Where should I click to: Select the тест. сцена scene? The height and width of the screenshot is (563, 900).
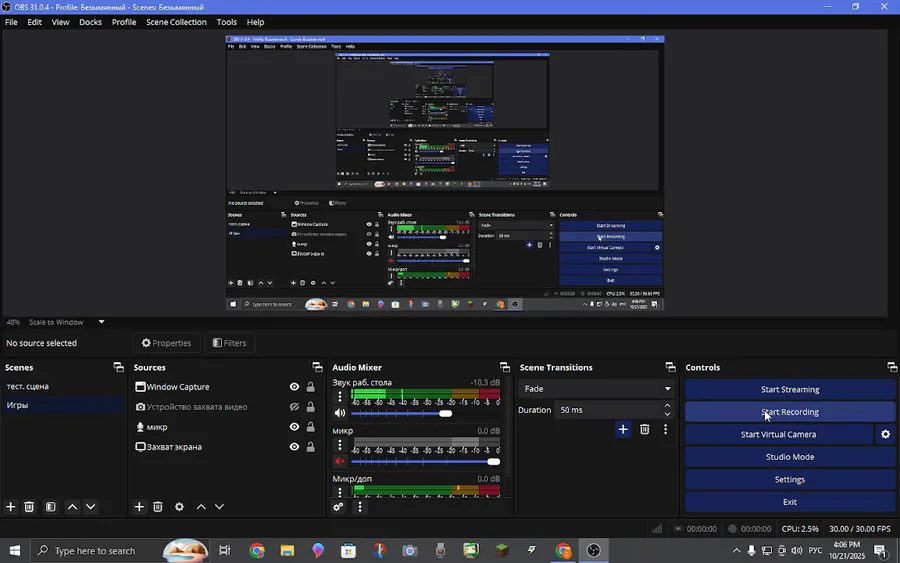click(x=63, y=386)
